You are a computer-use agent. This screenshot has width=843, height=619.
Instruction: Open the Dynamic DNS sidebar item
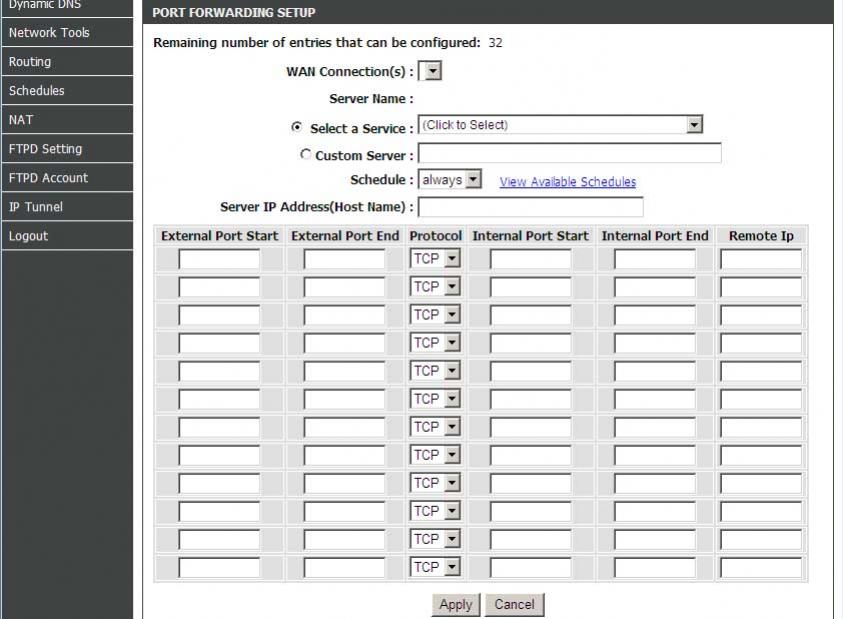tap(67, 6)
